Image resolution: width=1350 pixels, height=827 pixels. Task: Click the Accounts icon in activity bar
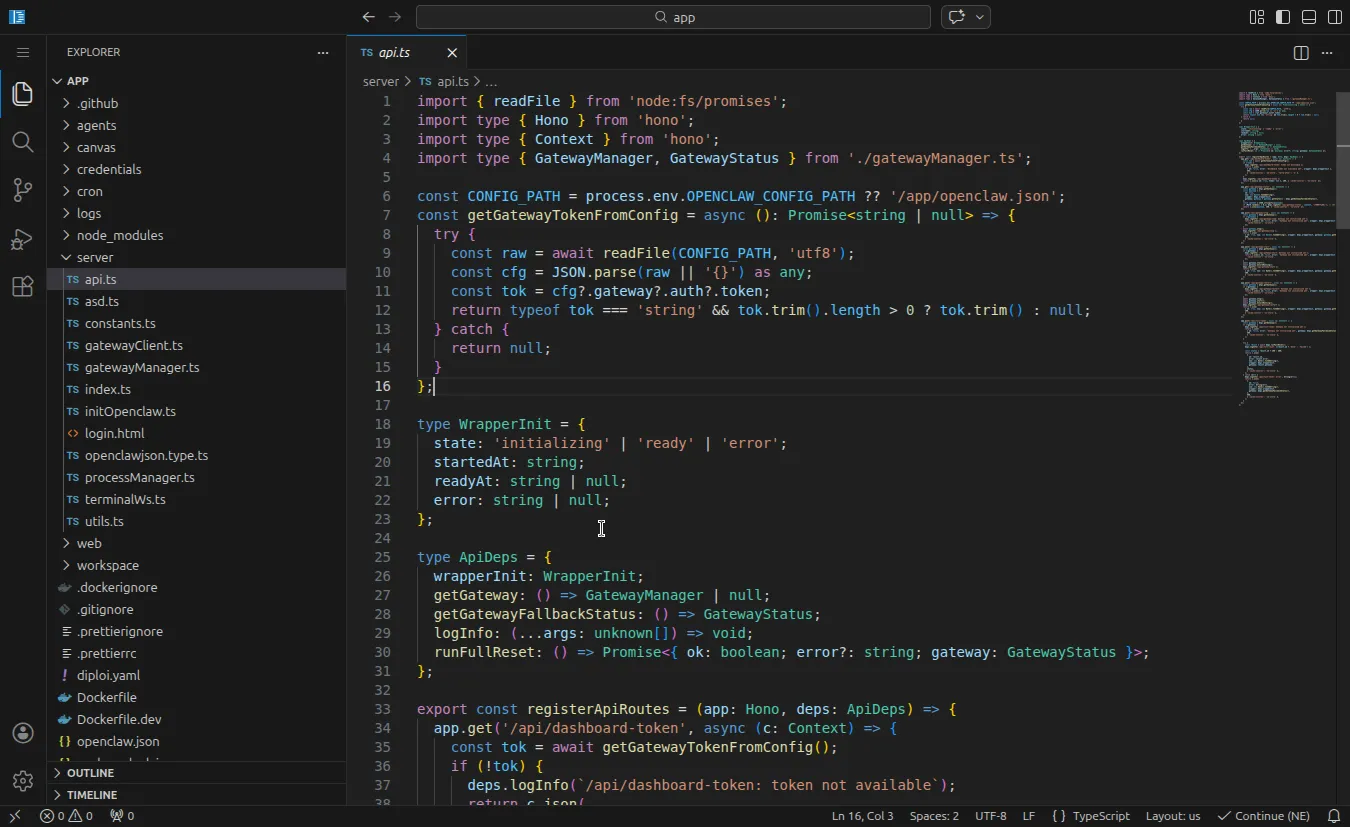coord(23,733)
